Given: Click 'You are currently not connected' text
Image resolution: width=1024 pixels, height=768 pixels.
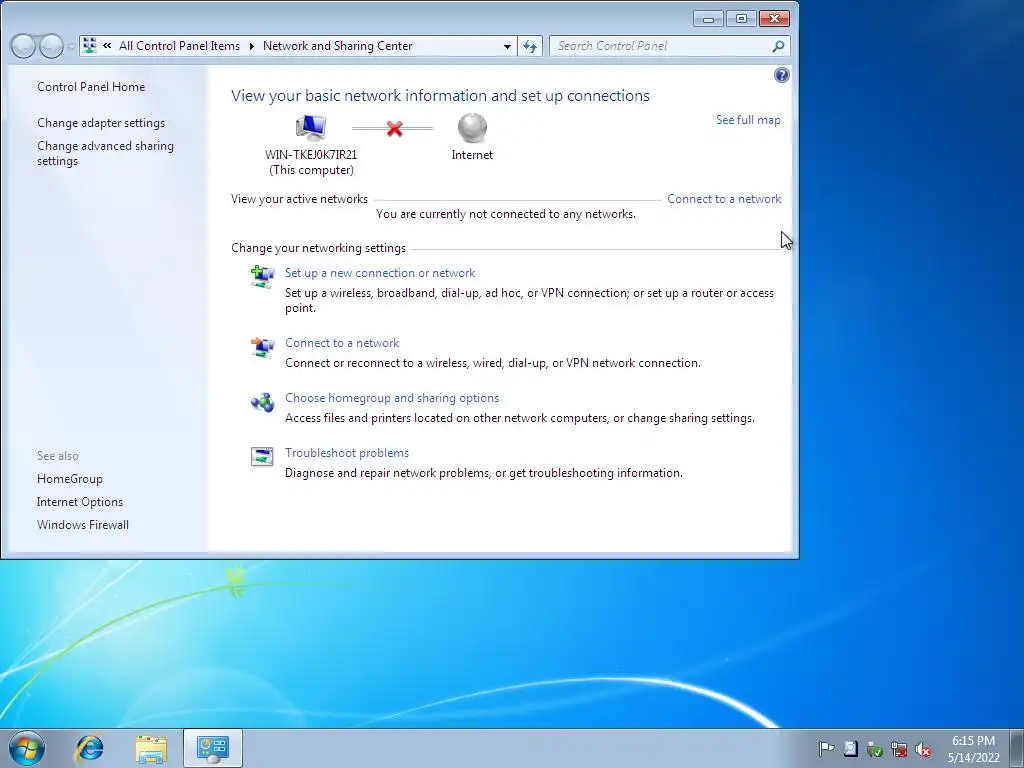Looking at the screenshot, I should click(x=505, y=214).
